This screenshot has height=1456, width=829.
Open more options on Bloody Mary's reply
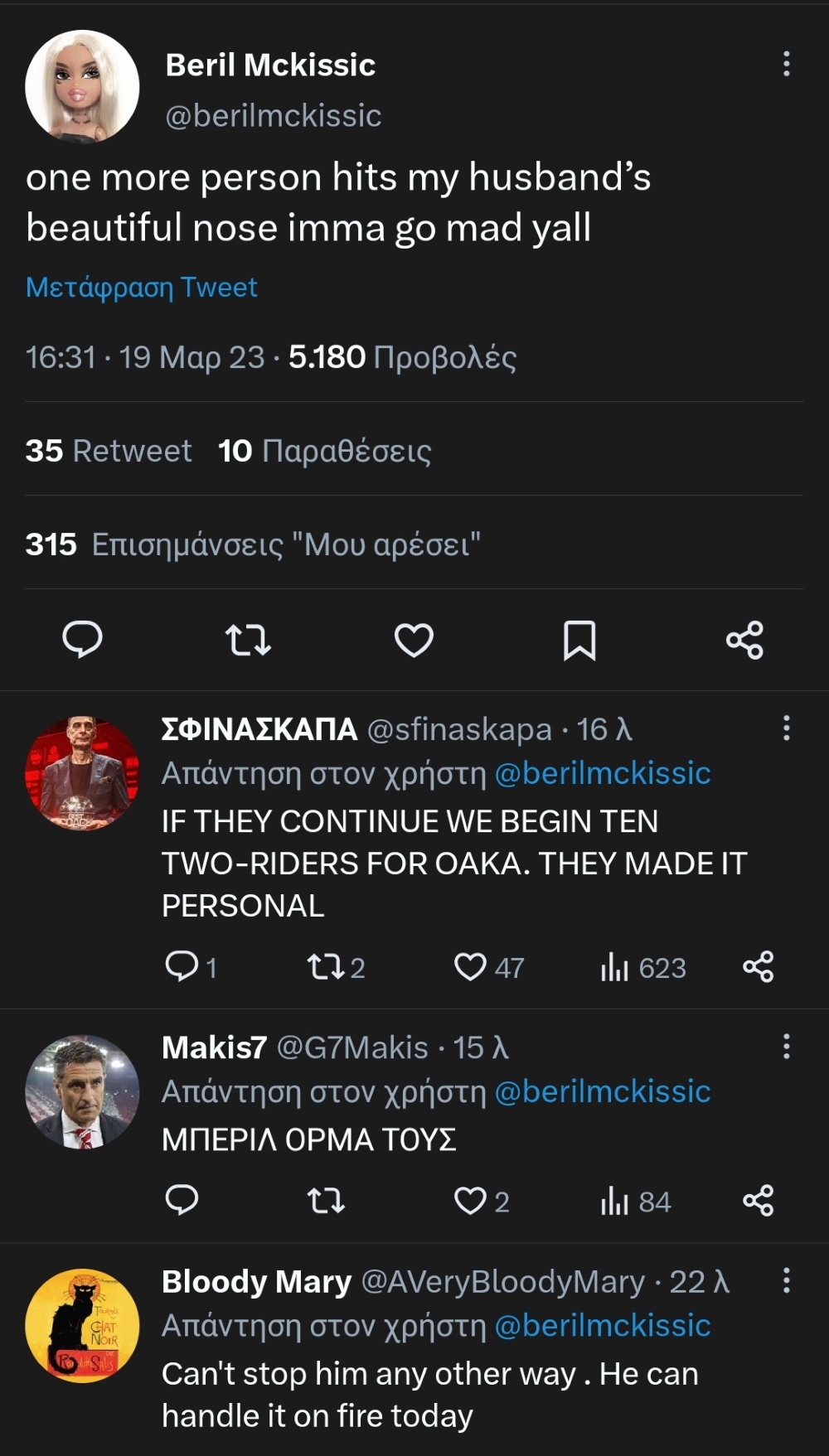(x=786, y=1280)
